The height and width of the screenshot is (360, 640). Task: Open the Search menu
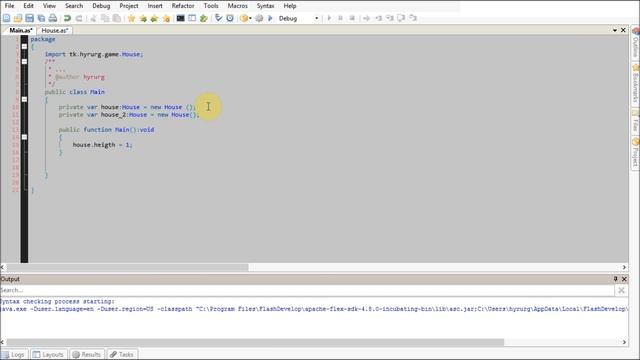coord(74,6)
